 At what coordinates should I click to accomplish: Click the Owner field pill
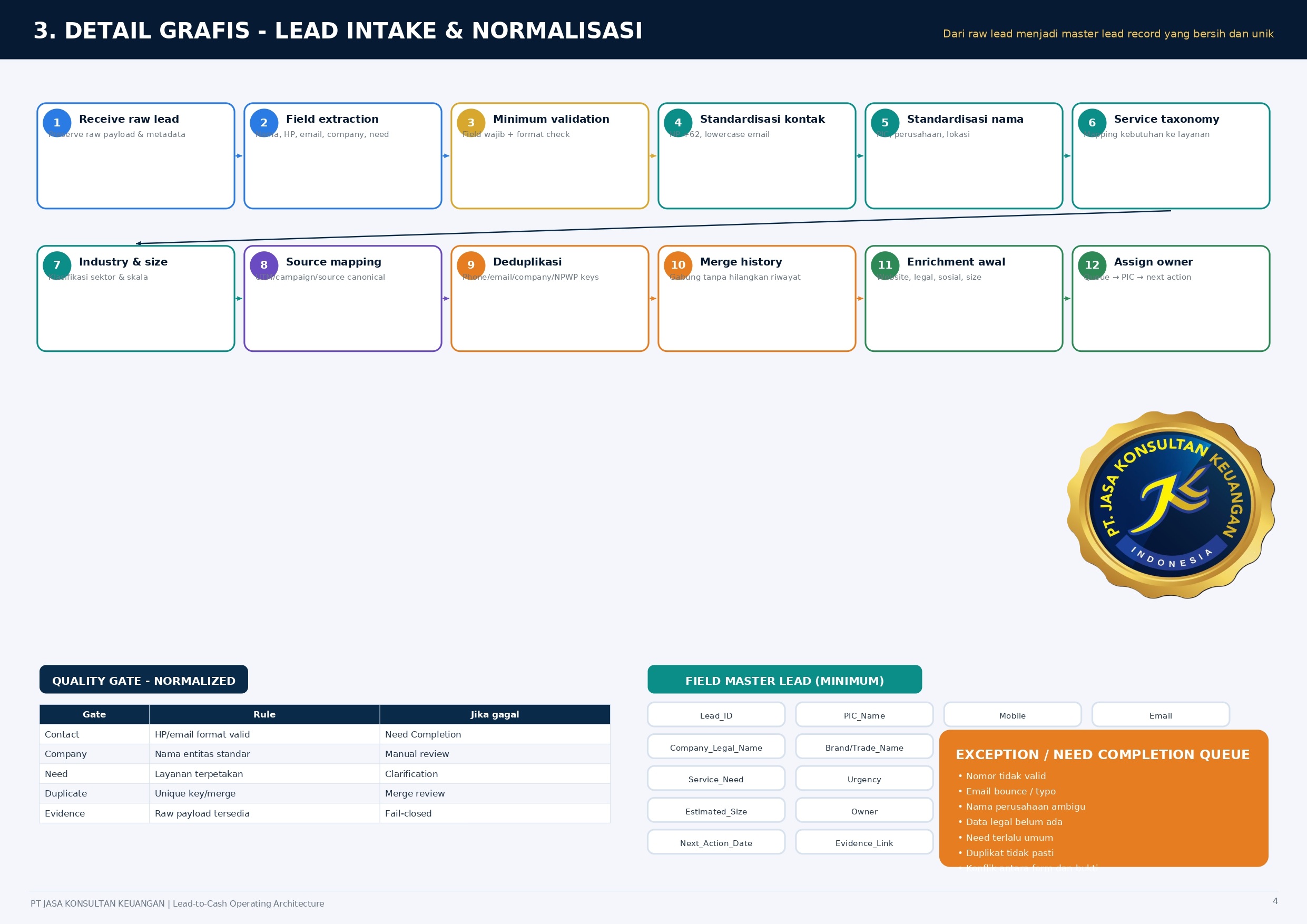[864, 811]
